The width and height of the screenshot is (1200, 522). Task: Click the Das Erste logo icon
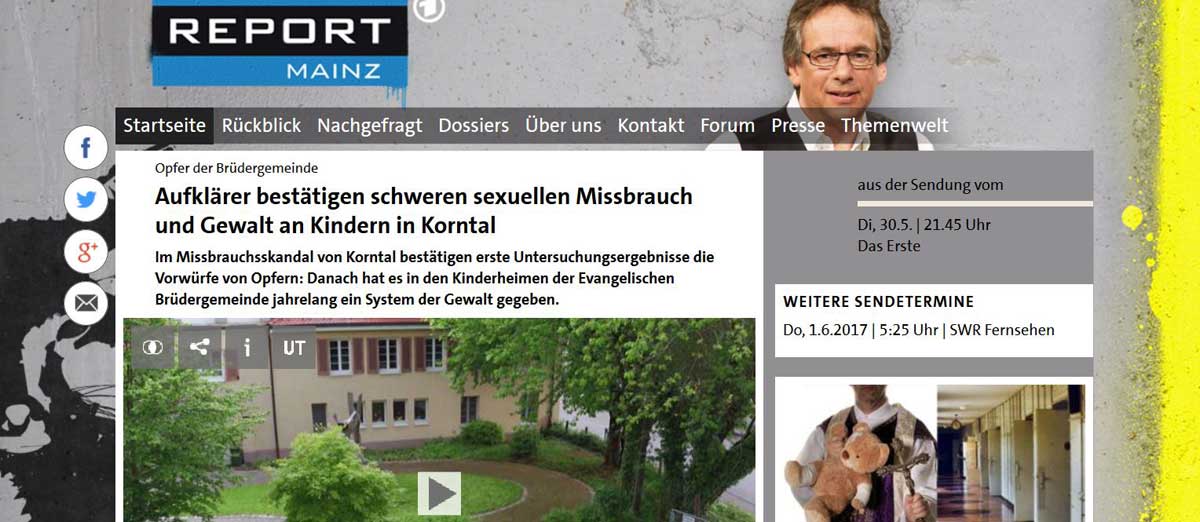click(x=429, y=9)
